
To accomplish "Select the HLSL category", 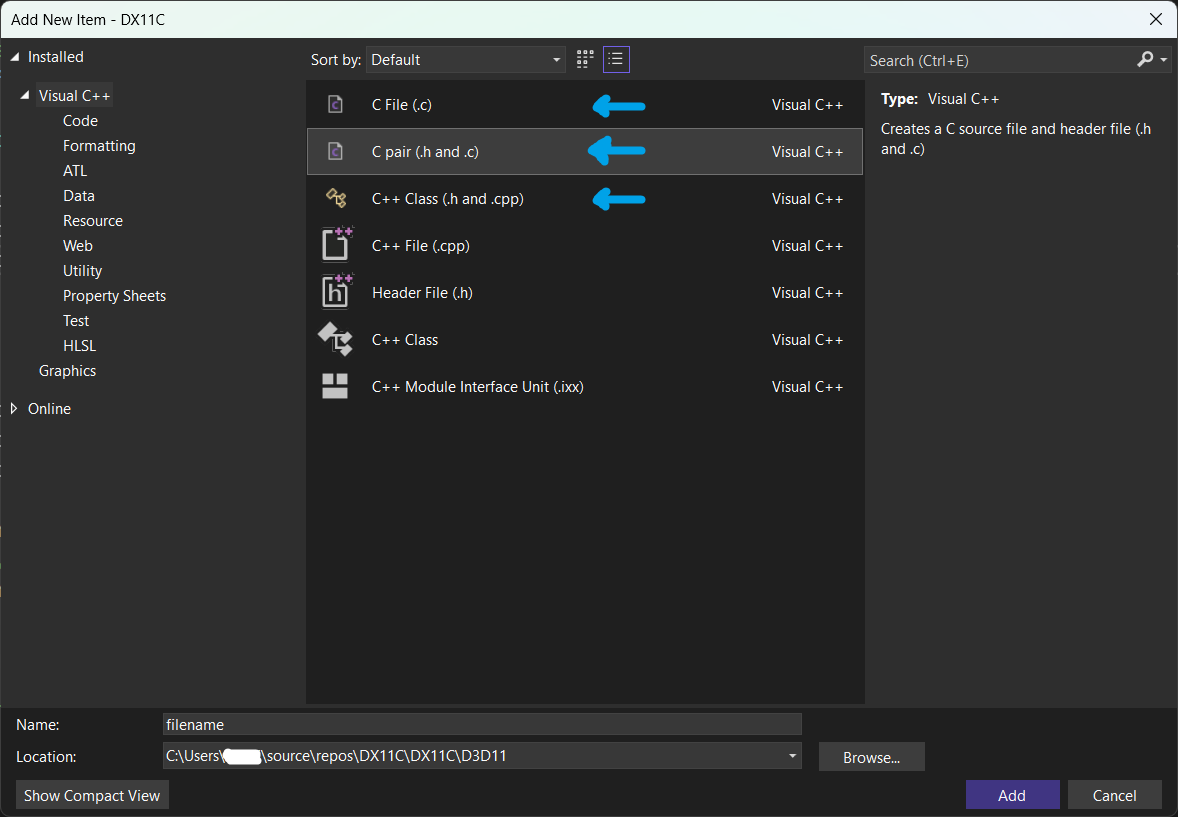I will pos(80,346).
